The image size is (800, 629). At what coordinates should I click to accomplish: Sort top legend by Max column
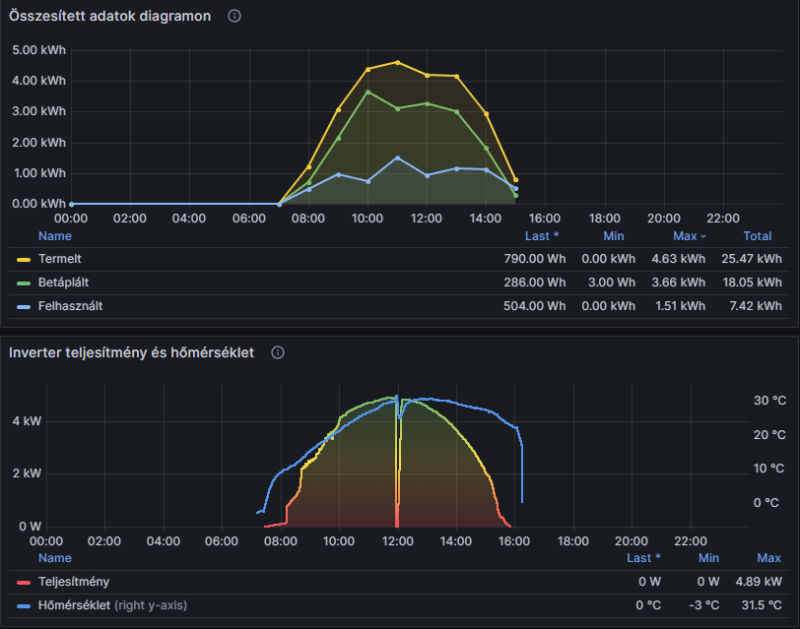click(689, 236)
